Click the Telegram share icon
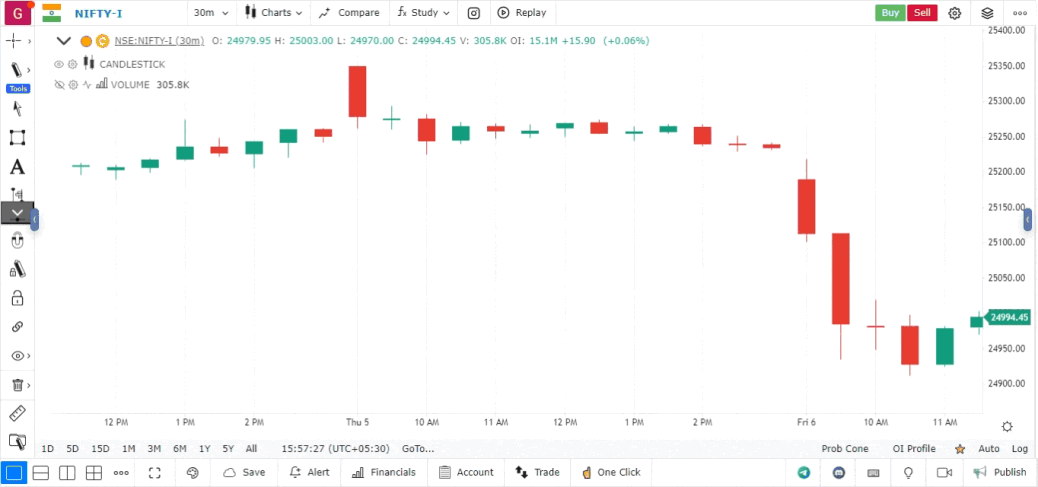 tap(804, 472)
